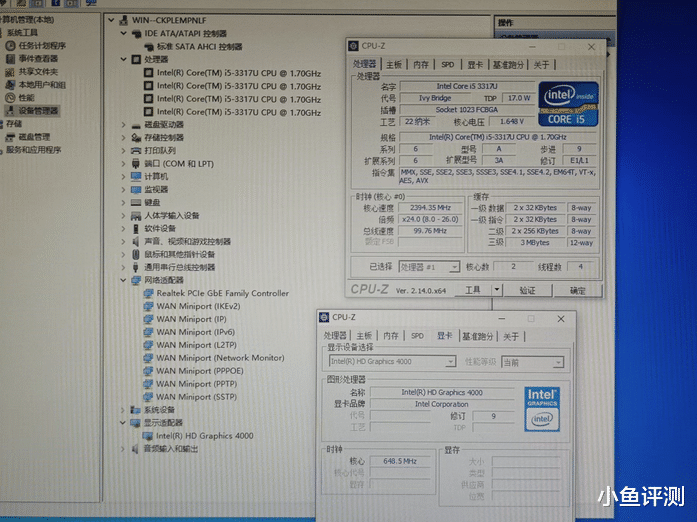Click the Realtek PCIe GbE adapter icon
Image resolution: width=697 pixels, height=522 pixels.
148,293
